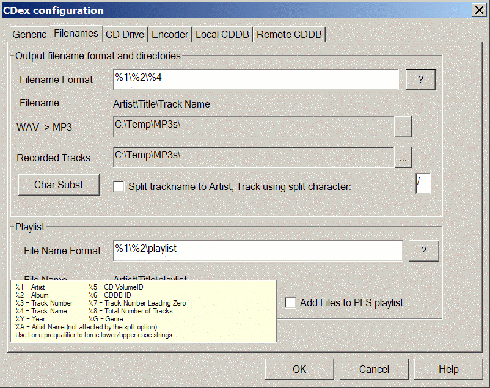The width and height of the screenshot is (490, 388).
Task: Open help for Filename Format field
Action: tap(421, 79)
